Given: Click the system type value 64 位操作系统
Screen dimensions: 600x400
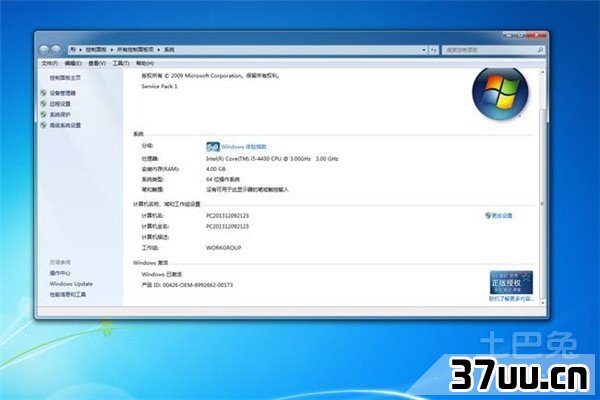Looking at the screenshot, I should pos(223,179).
